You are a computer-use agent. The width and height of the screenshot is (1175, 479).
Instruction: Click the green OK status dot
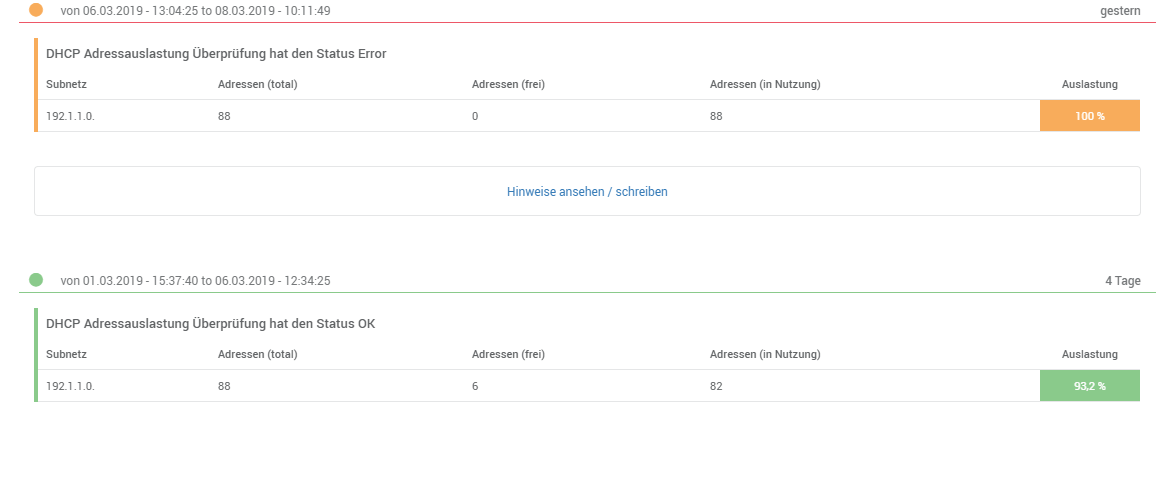[x=36, y=280]
